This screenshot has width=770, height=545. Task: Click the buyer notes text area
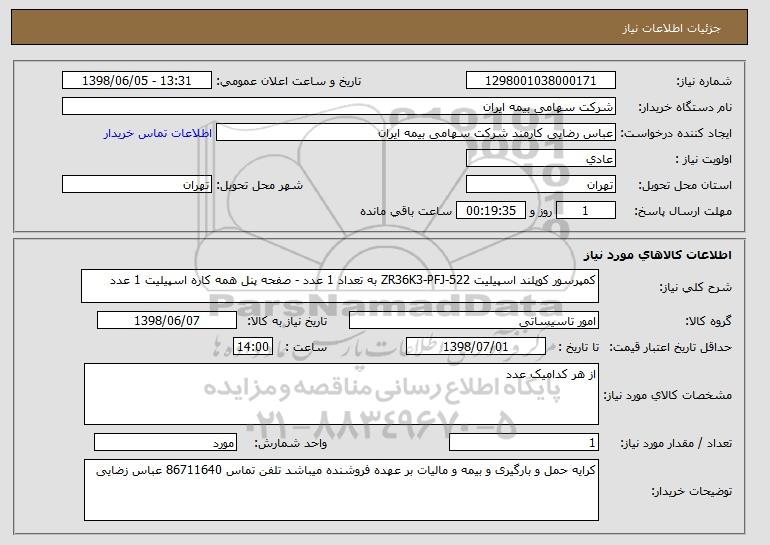pyautogui.click(x=341, y=490)
